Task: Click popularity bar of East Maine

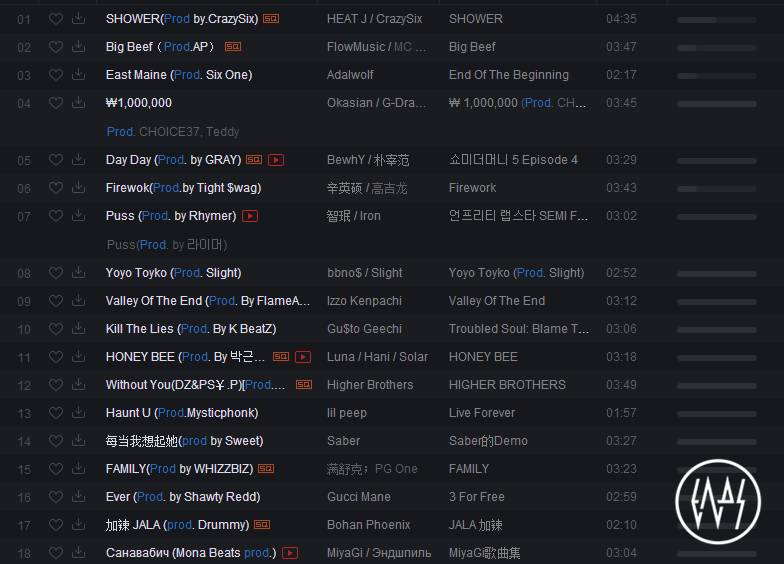Action: tap(716, 76)
